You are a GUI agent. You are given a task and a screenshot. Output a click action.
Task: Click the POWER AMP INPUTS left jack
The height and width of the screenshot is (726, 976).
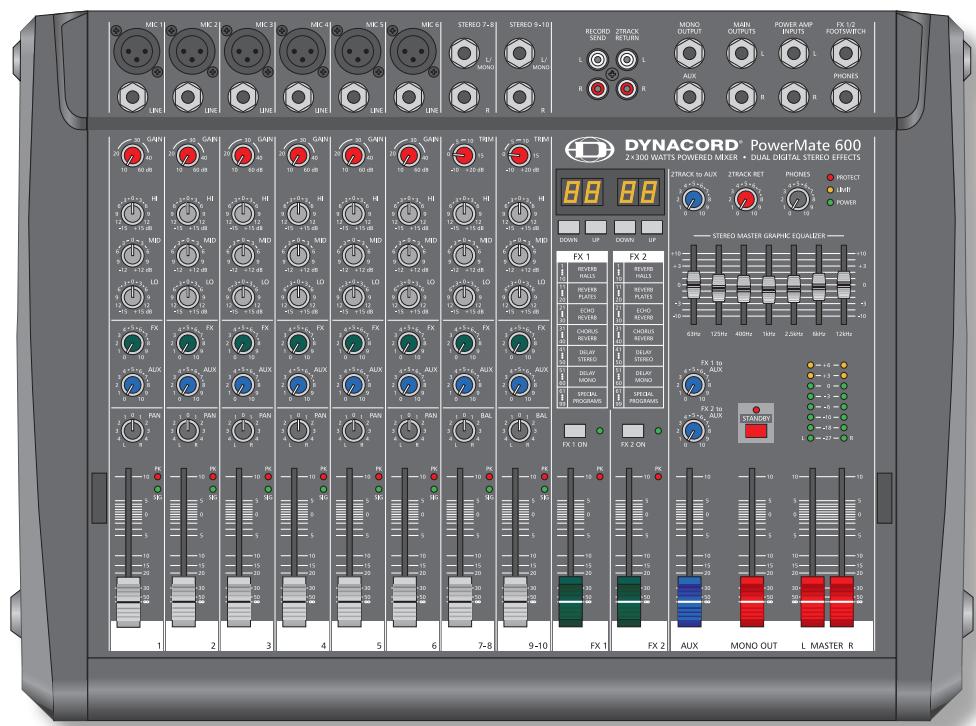click(793, 52)
